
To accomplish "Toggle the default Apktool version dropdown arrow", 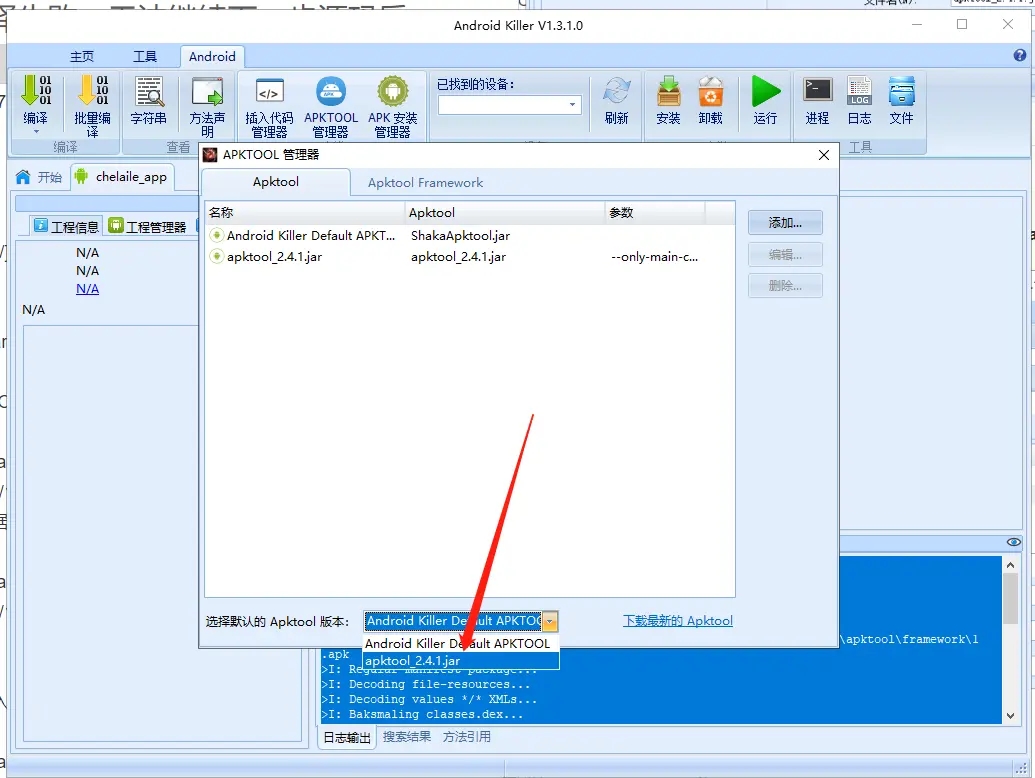I will click(x=549, y=621).
